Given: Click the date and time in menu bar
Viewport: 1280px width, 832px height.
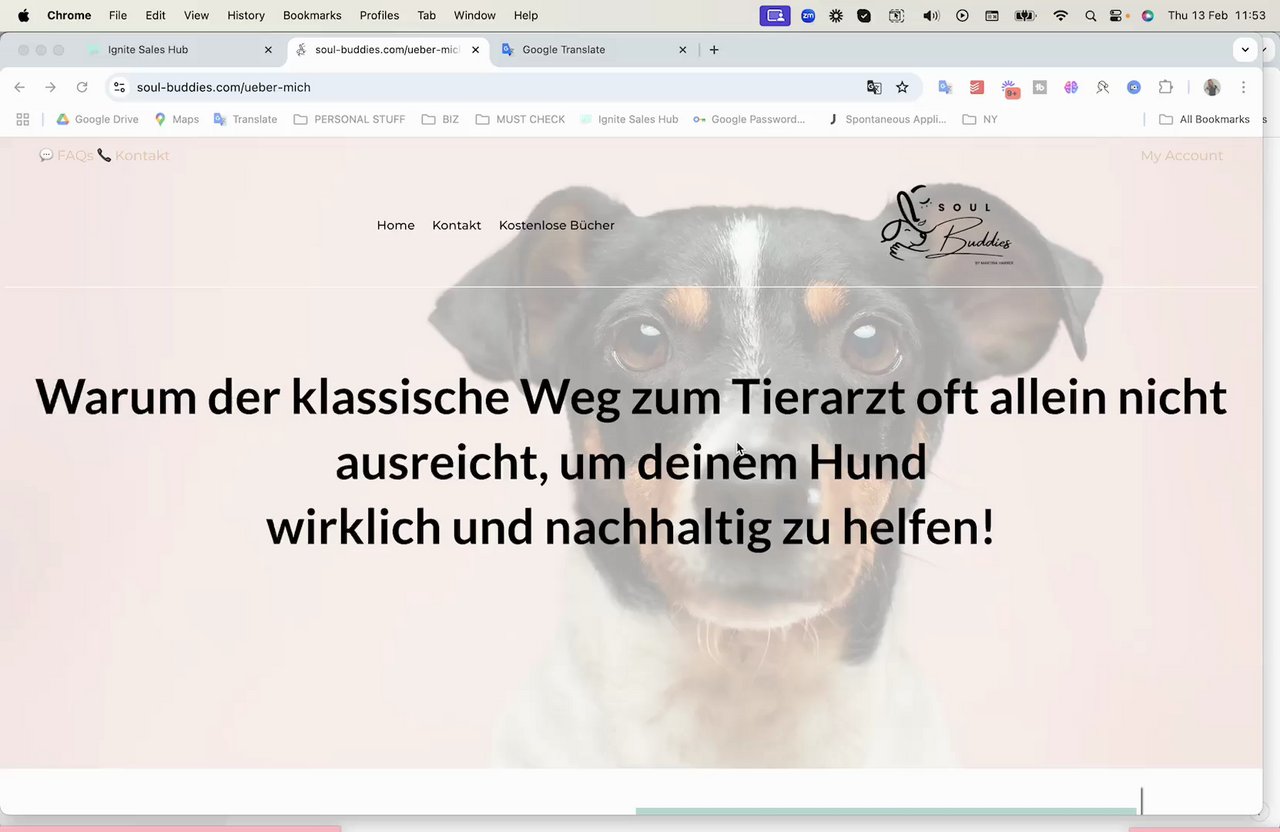Looking at the screenshot, I should [x=1217, y=15].
